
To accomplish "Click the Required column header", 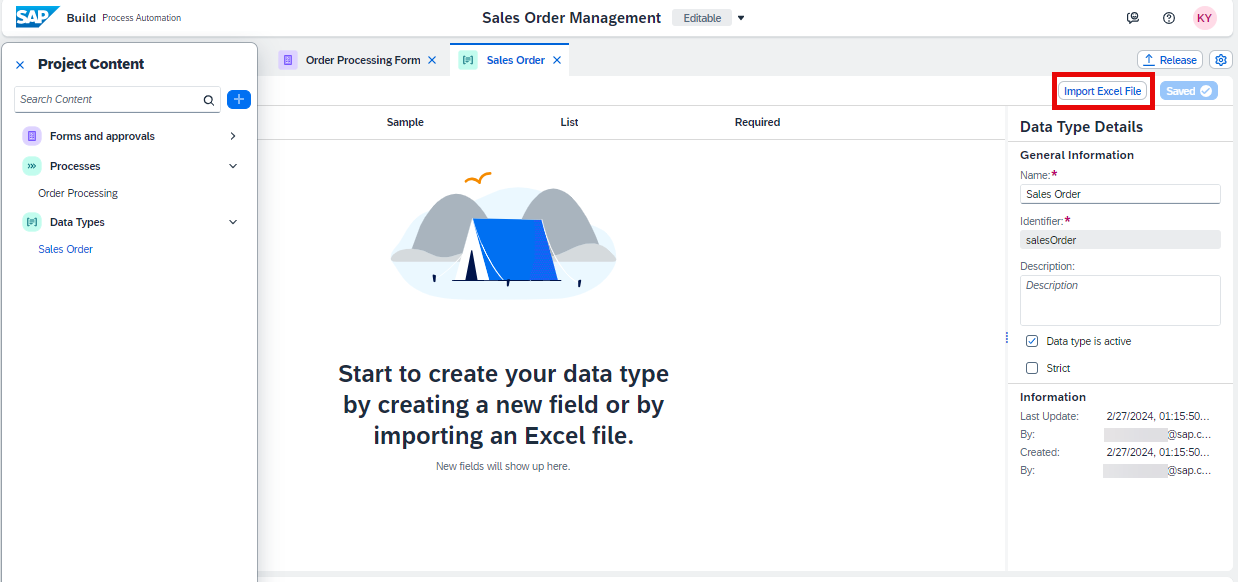I will coord(757,122).
